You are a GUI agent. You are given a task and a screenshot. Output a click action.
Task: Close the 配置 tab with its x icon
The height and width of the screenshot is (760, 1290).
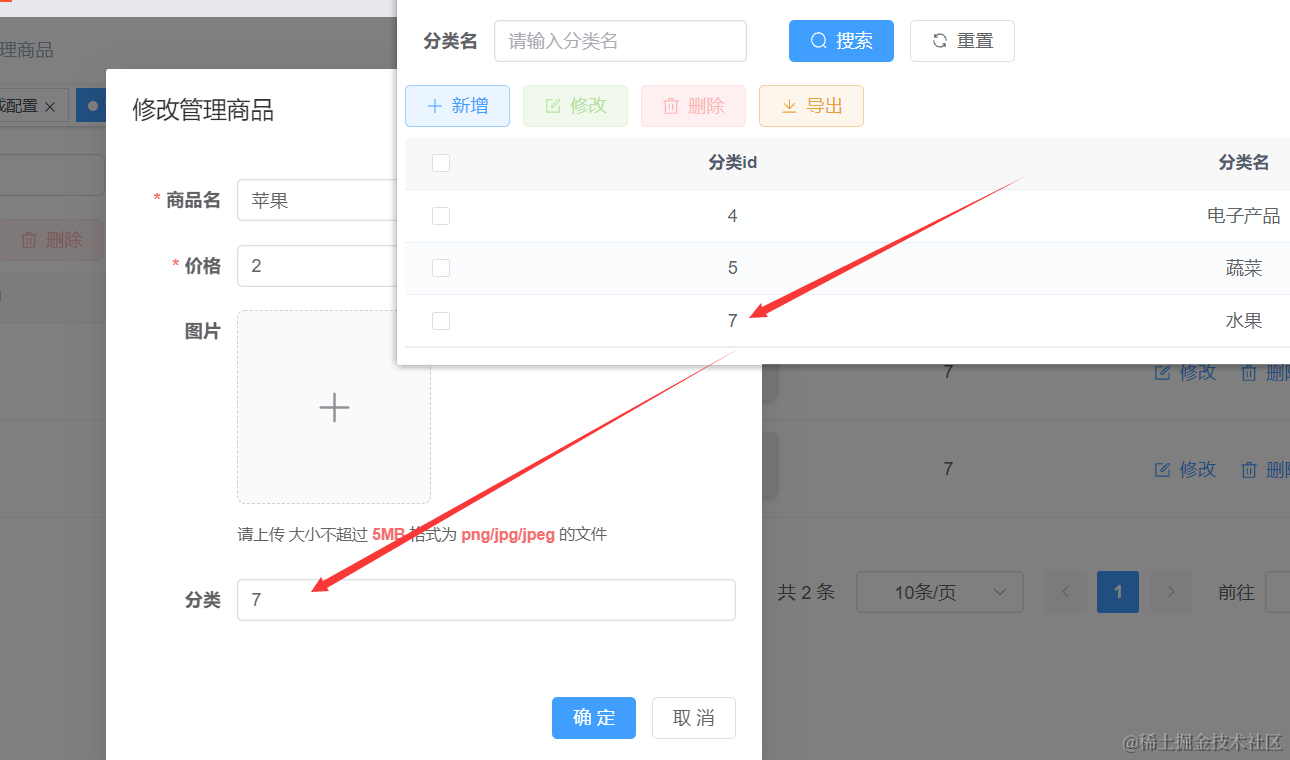point(50,106)
